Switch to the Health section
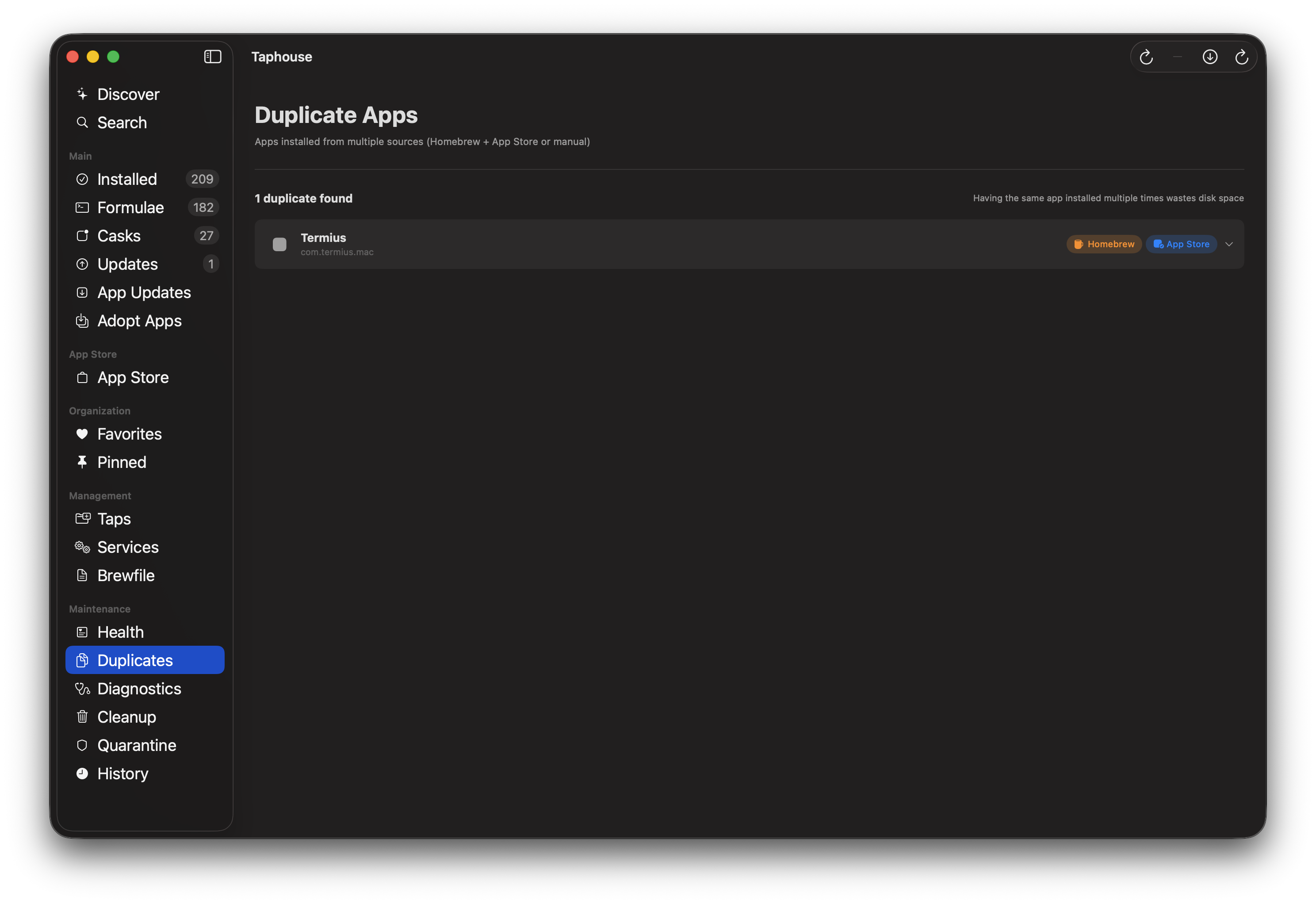Image resolution: width=1316 pixels, height=904 pixels. coord(119,632)
